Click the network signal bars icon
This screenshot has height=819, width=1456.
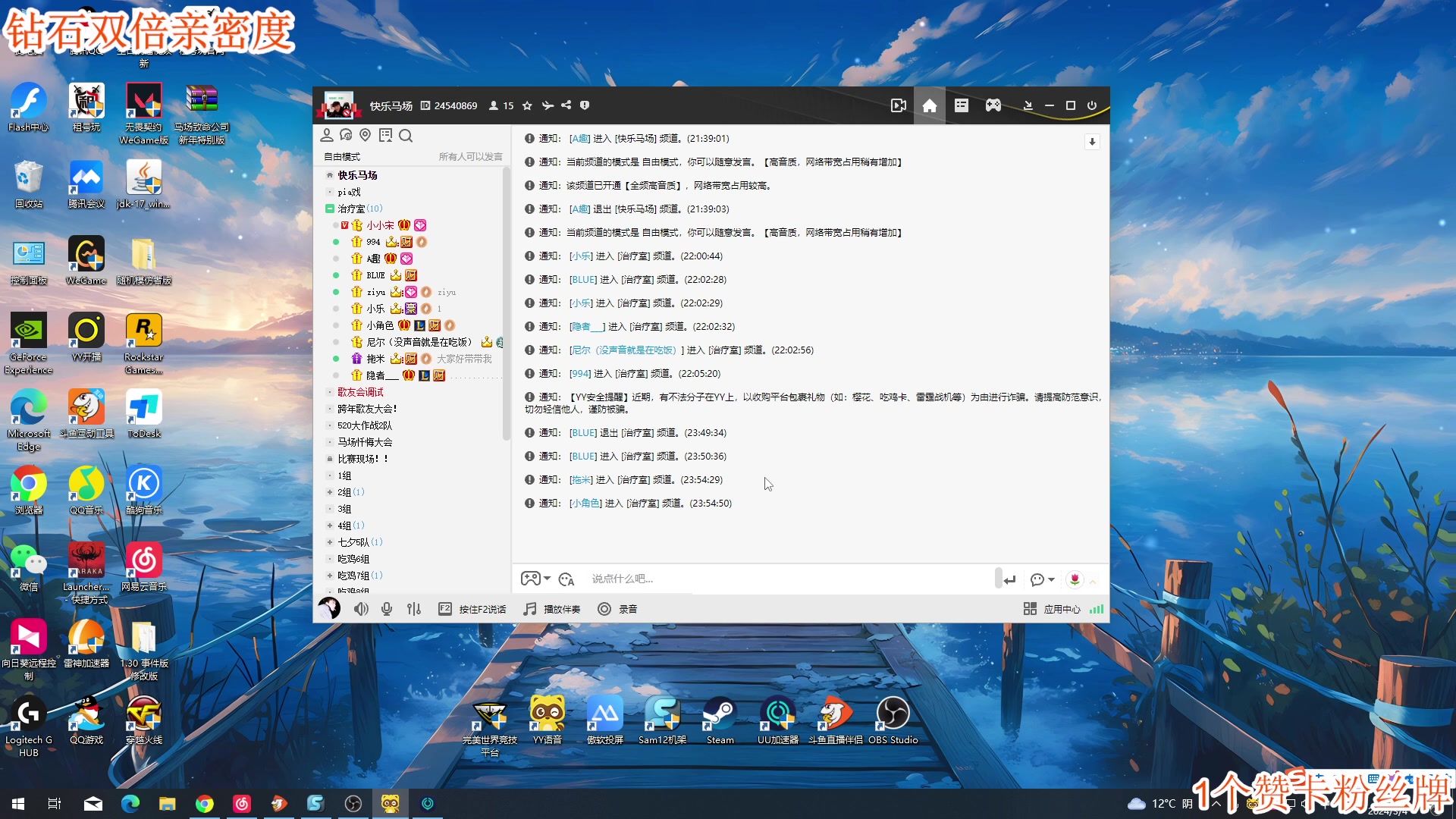(1097, 609)
